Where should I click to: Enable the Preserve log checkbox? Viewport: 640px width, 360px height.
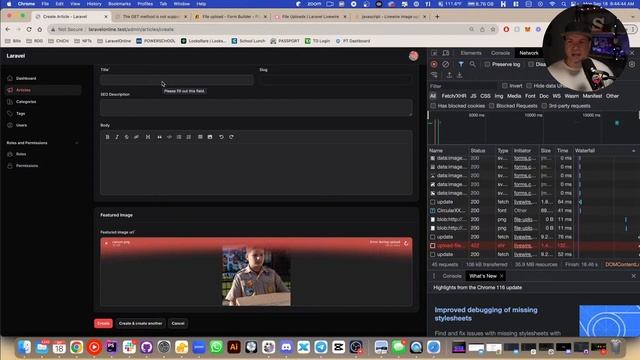coord(487,64)
